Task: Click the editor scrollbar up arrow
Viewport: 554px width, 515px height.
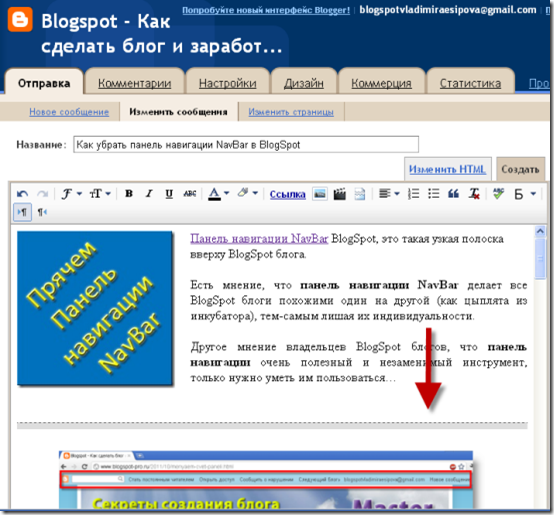Action: pyautogui.click(x=540, y=231)
